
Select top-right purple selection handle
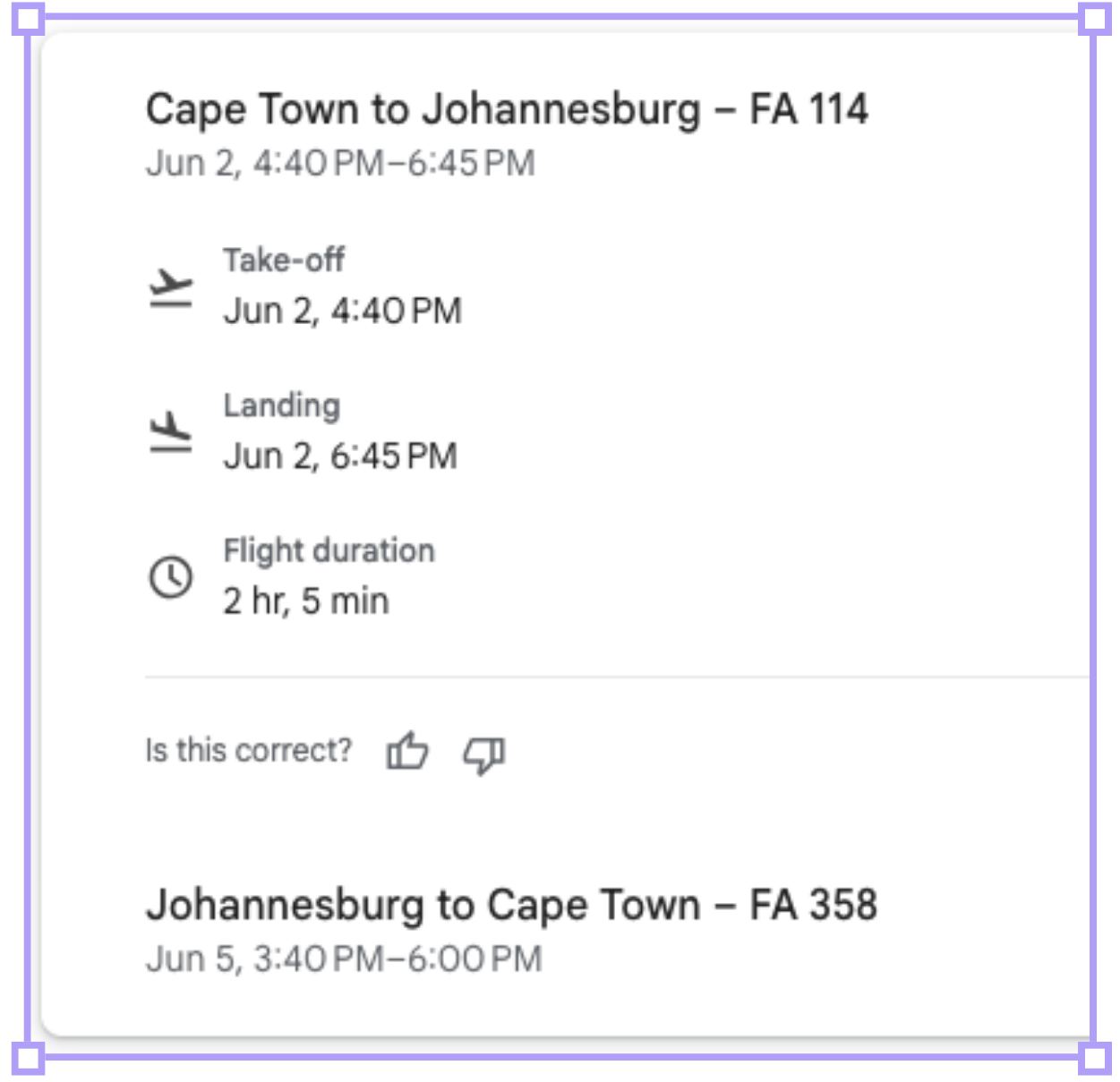1094,20
